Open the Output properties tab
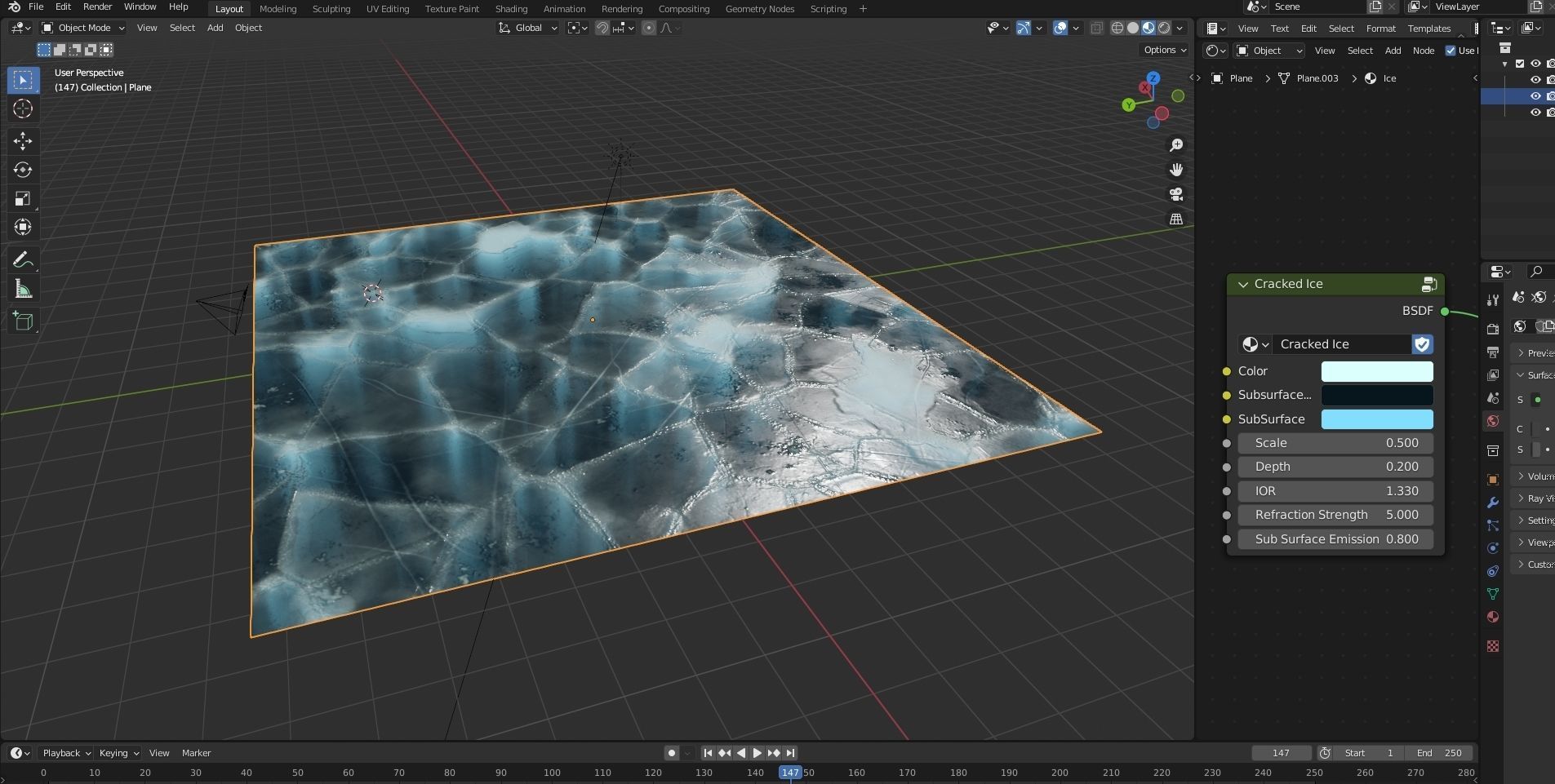Viewport: 1555px width, 784px height. click(x=1493, y=352)
